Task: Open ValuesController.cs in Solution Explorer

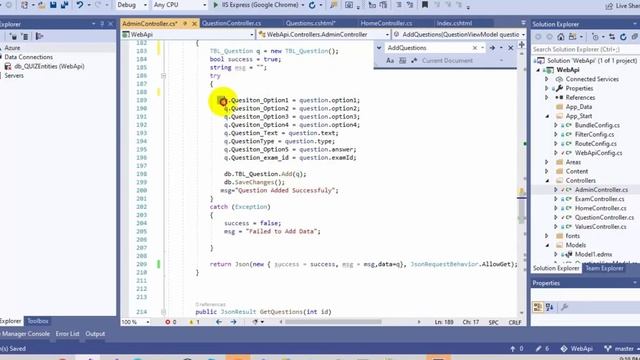Action: click(600, 227)
